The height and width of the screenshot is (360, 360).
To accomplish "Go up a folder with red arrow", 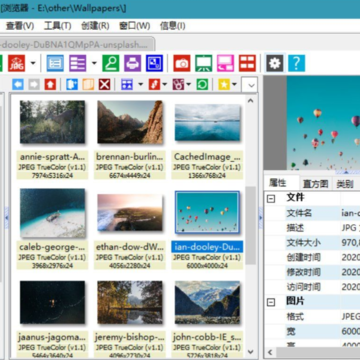I will pos(50,84).
